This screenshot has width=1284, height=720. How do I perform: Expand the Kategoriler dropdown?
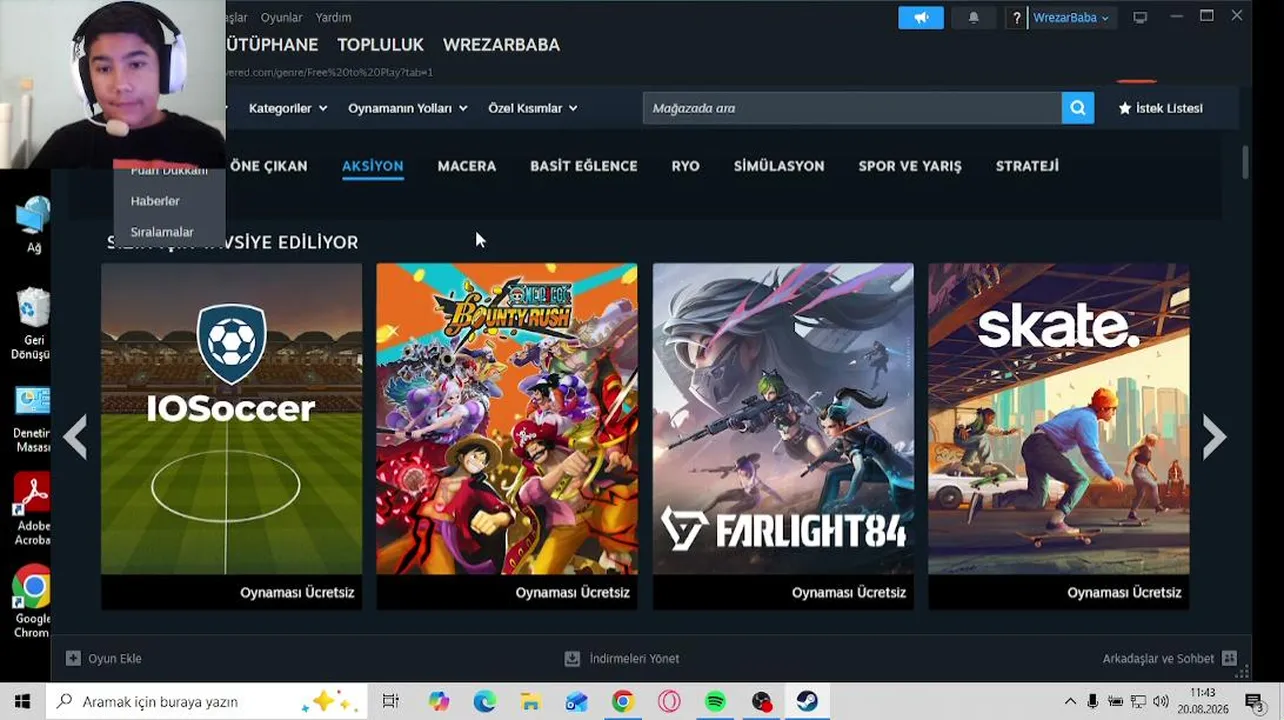tap(288, 108)
